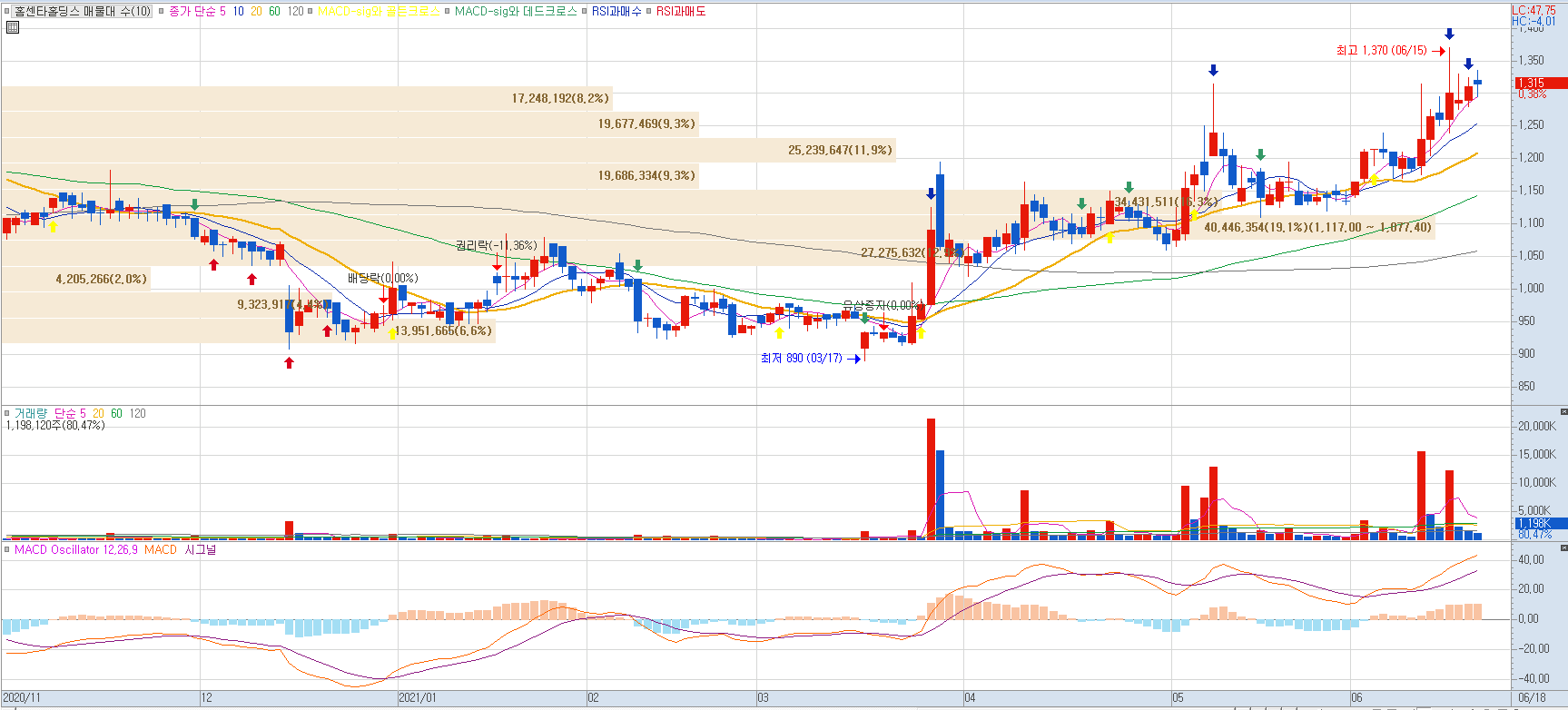Screen dimensions: 1568x710
Task: Select the 홈센타홀딩스 매물대 수(10) label
Action: [x=83, y=12]
